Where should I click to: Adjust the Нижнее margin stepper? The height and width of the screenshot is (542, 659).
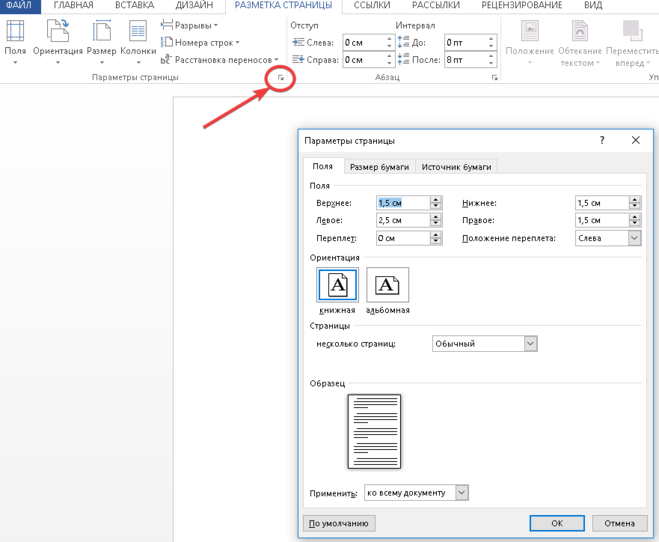[x=635, y=203]
